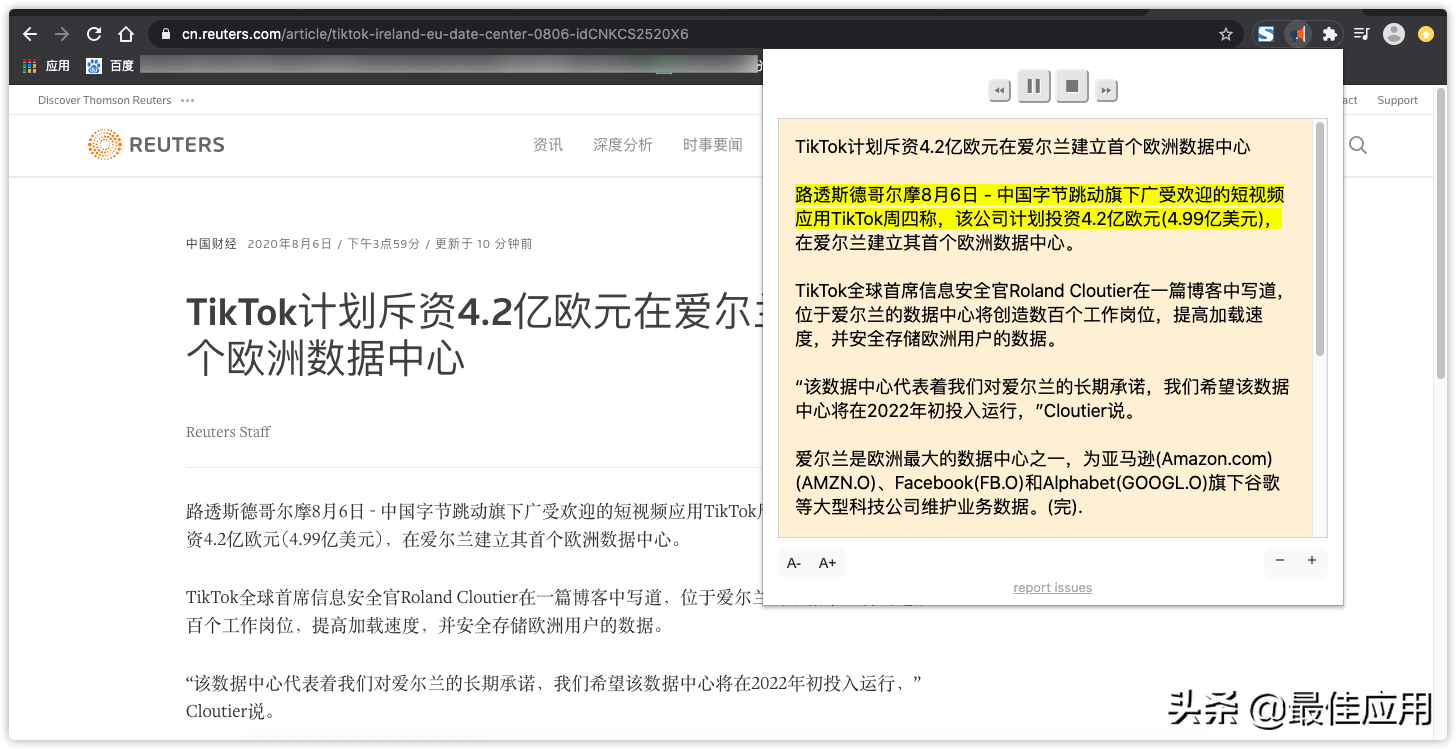
Task: Open the 中国财经 category link
Action: pos(211,244)
